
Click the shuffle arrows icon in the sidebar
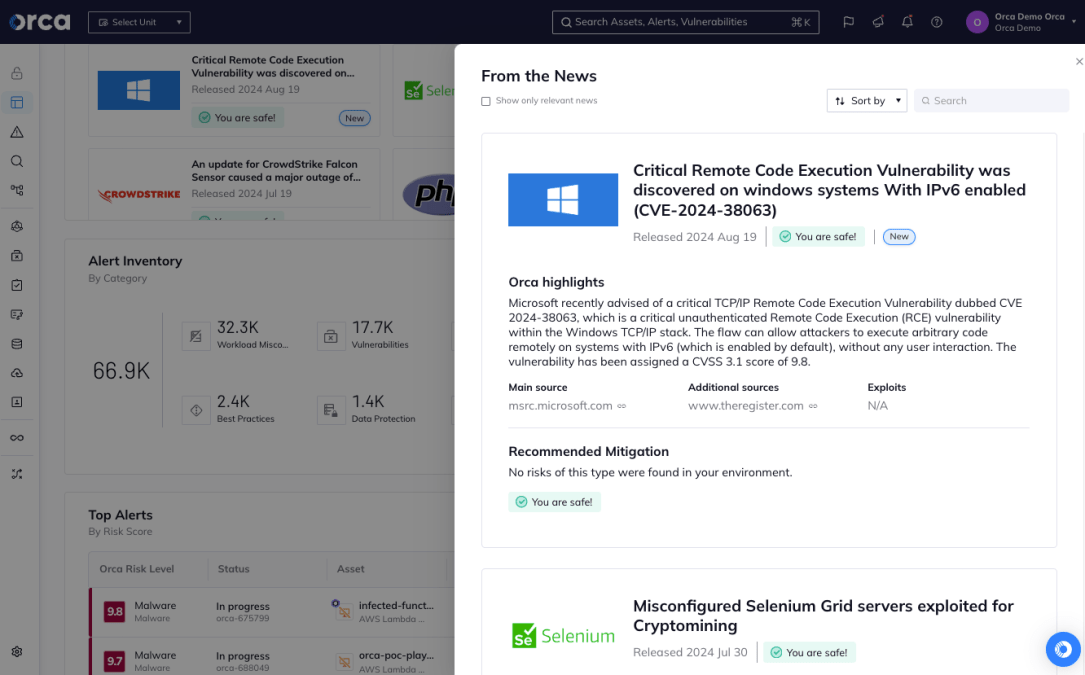tap(17, 474)
